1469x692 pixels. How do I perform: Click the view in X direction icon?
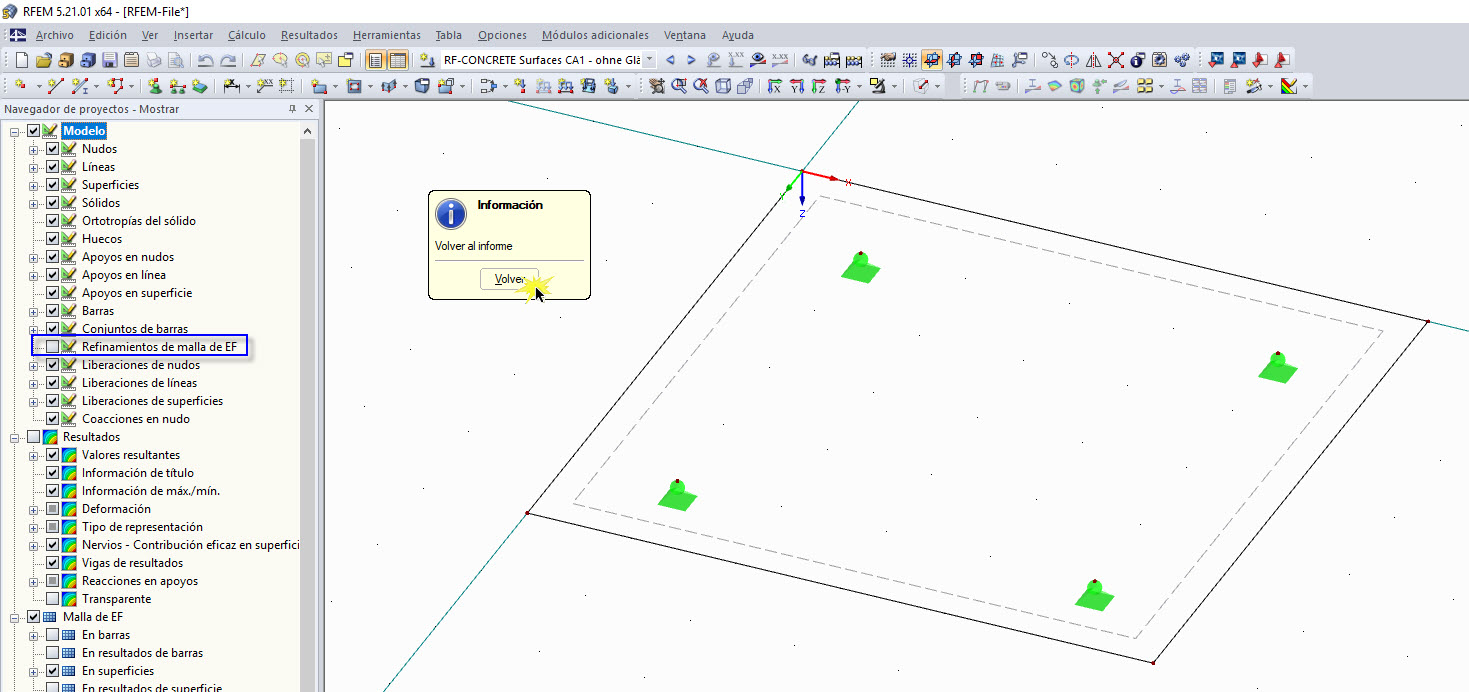pos(774,86)
